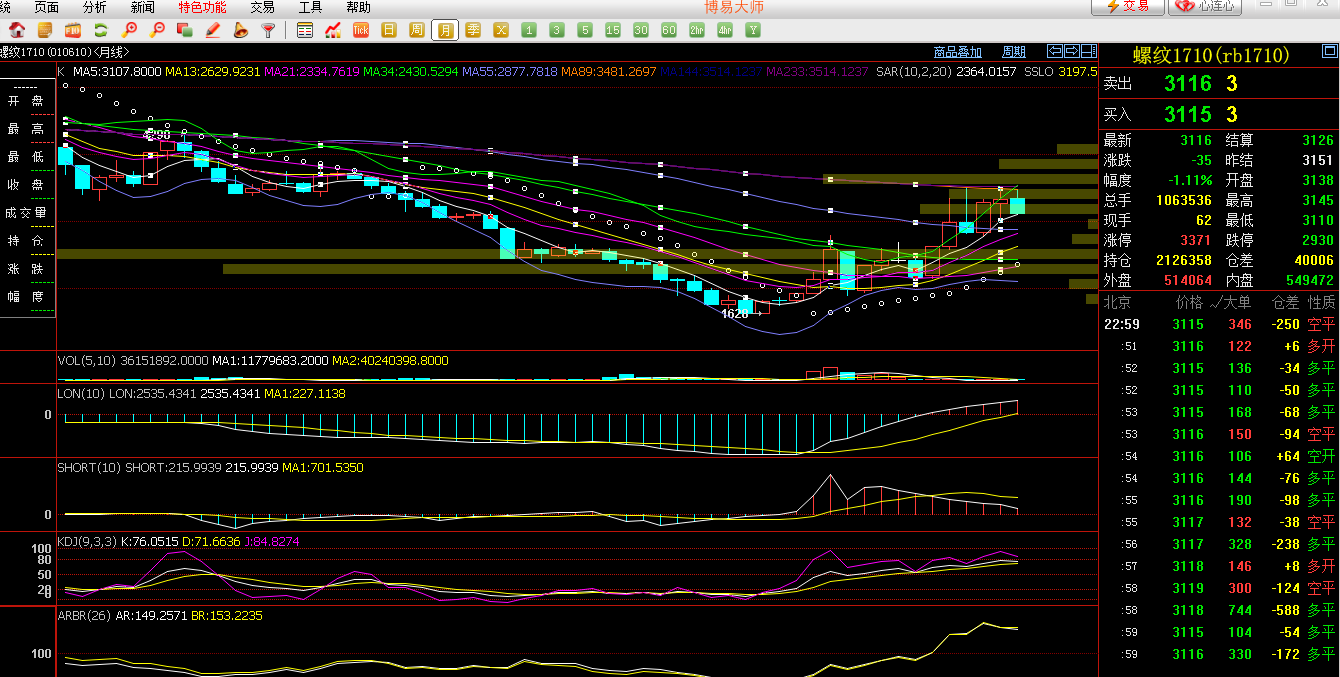Click the green refresh arrows icon
Screen dimensions: 1340x677
(101, 30)
